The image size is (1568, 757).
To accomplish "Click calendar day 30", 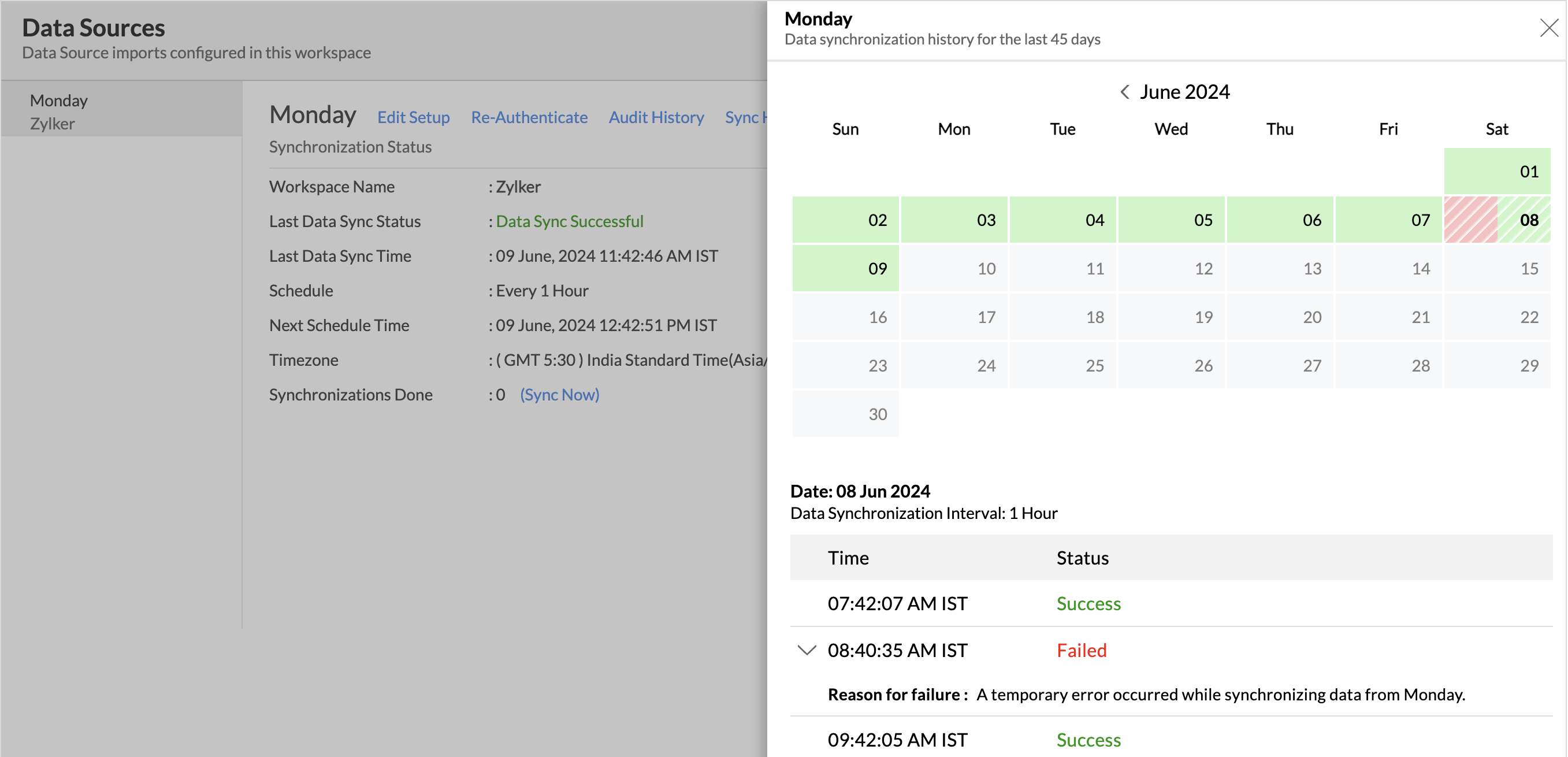I will tap(845, 414).
